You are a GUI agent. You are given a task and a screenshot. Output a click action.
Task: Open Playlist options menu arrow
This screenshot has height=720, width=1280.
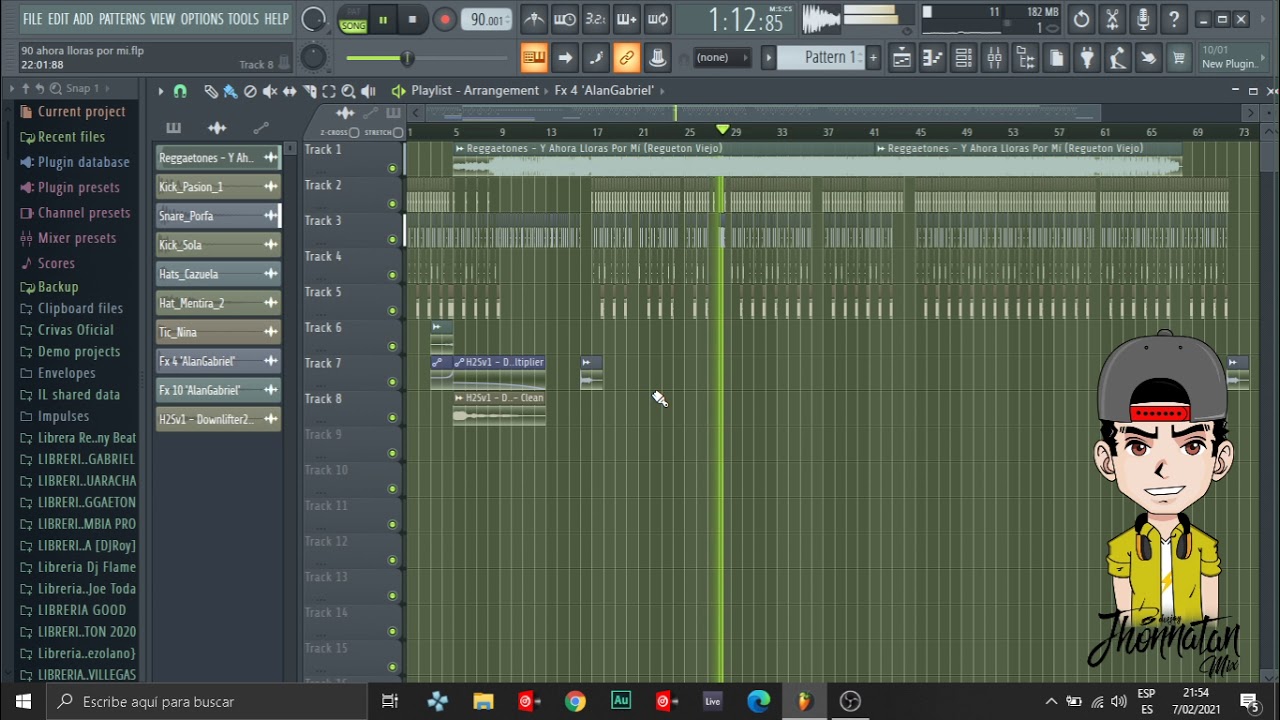coord(160,91)
